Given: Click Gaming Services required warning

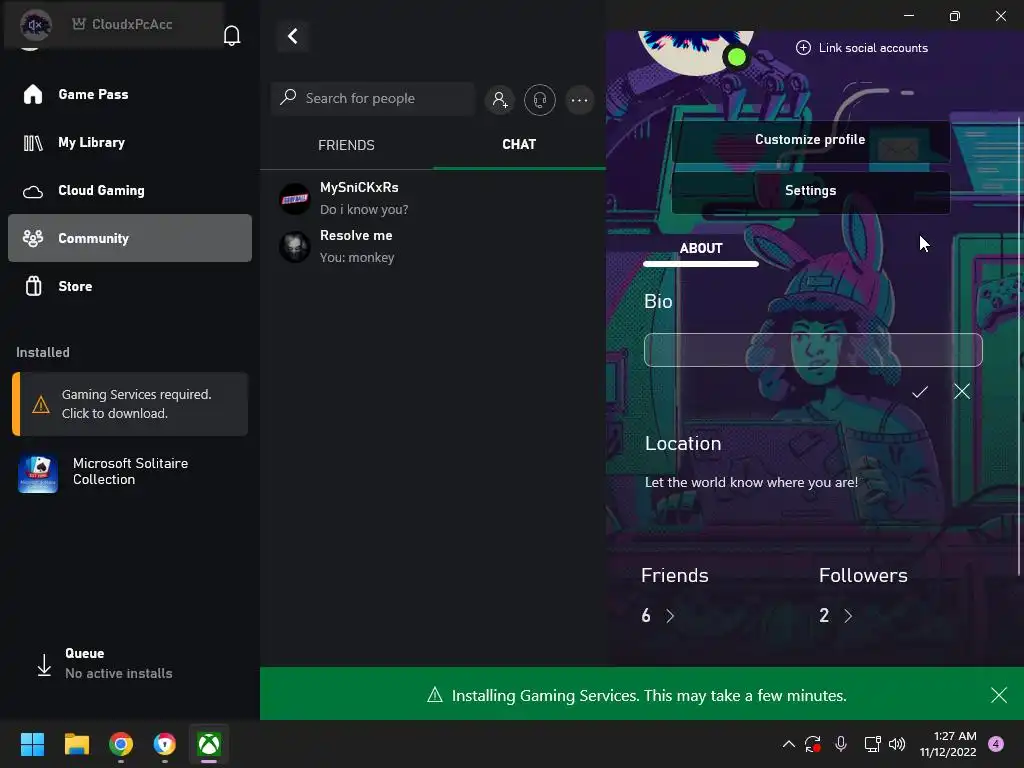Looking at the screenshot, I should [130, 404].
